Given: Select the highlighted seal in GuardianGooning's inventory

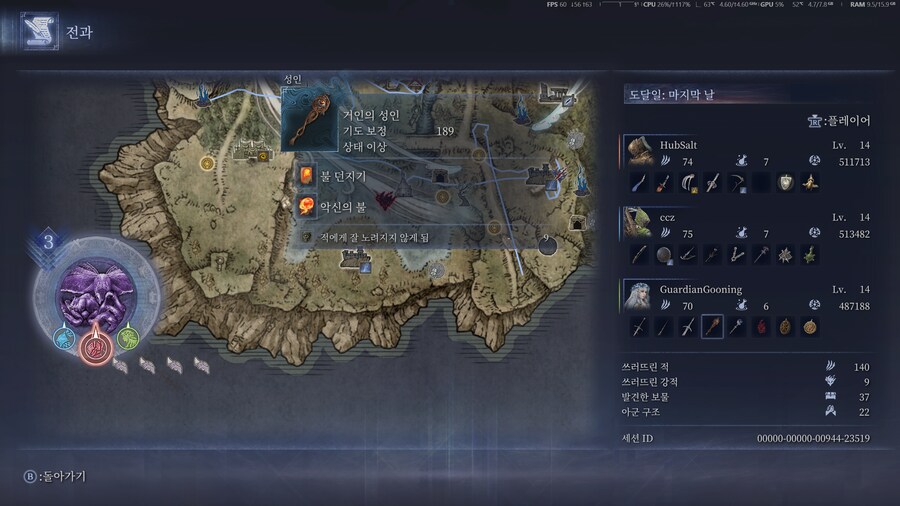Looking at the screenshot, I should pyautogui.click(x=712, y=327).
